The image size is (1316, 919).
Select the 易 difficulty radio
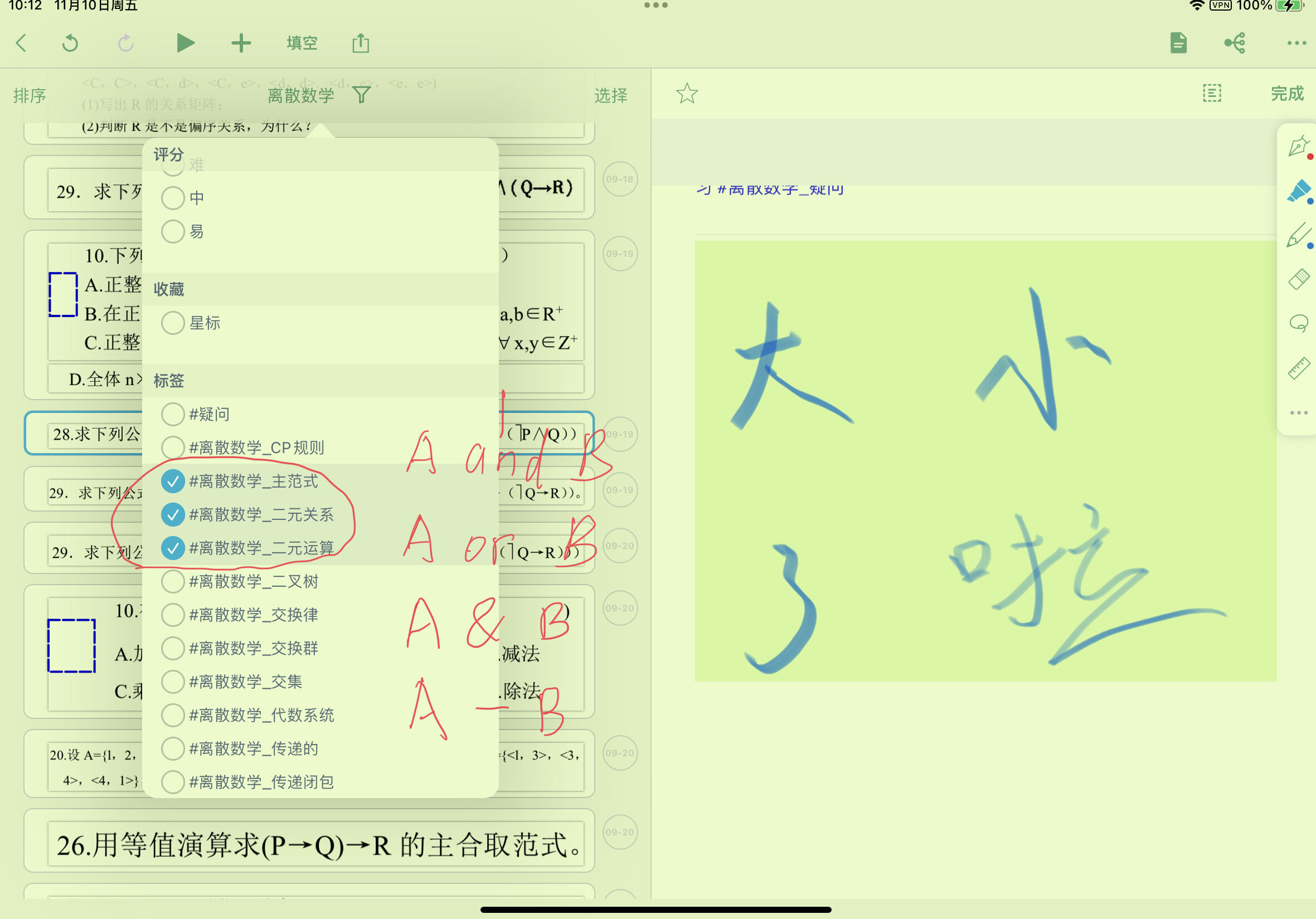pos(173,231)
